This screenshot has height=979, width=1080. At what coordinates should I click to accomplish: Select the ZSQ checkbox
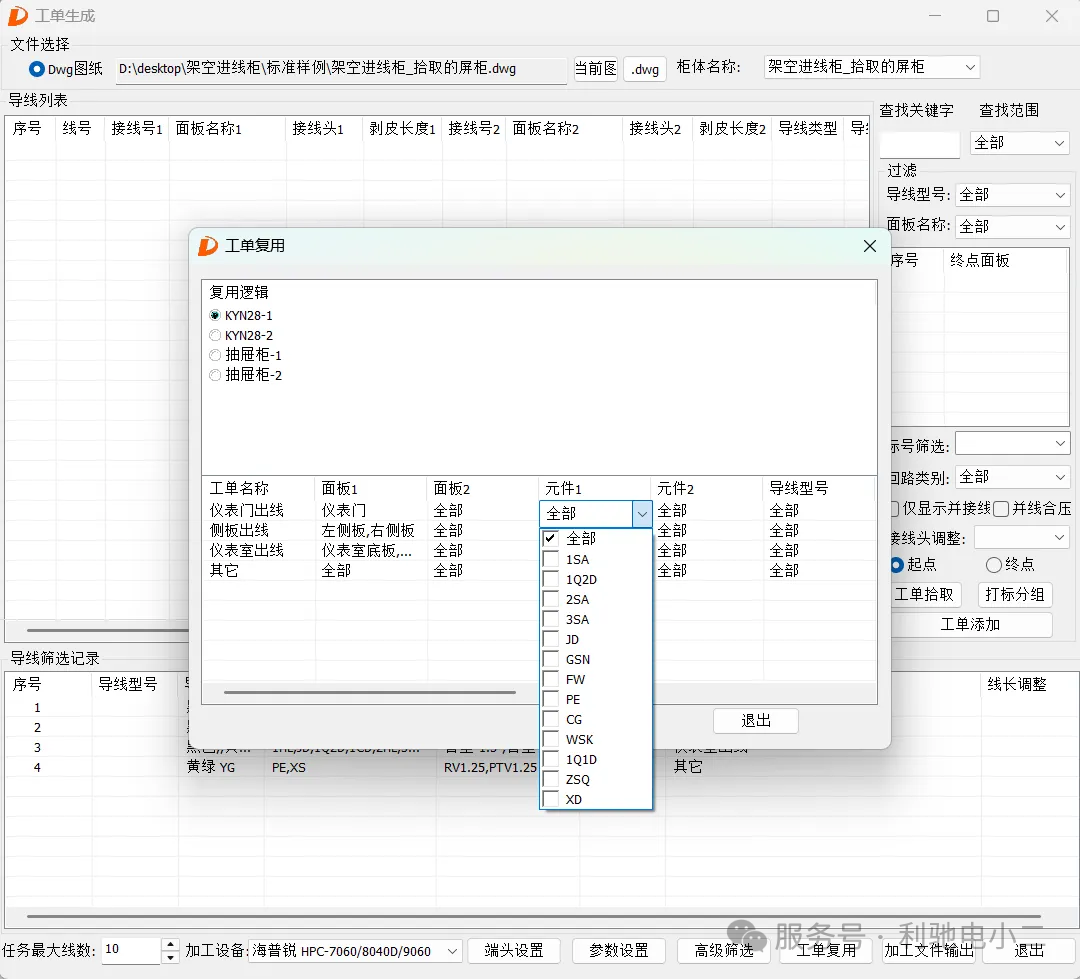550,779
